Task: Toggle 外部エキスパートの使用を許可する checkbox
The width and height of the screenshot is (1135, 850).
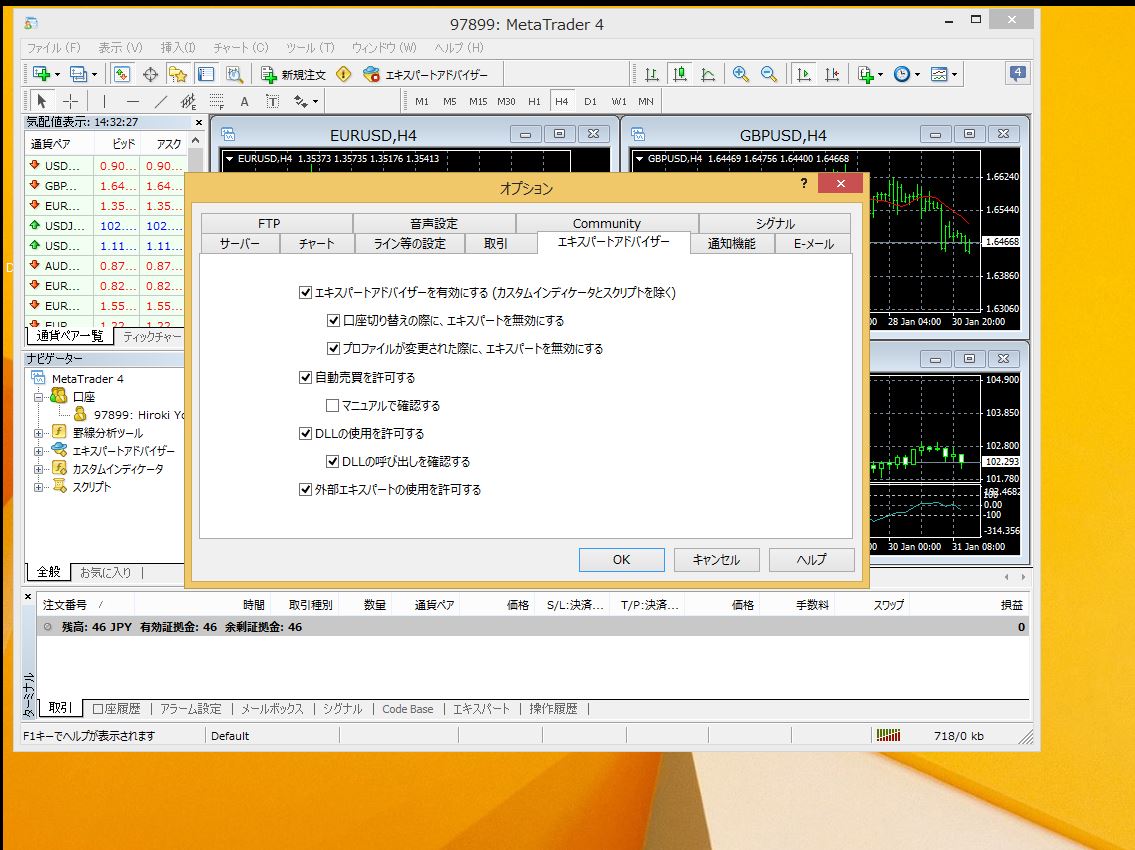Action: point(305,489)
